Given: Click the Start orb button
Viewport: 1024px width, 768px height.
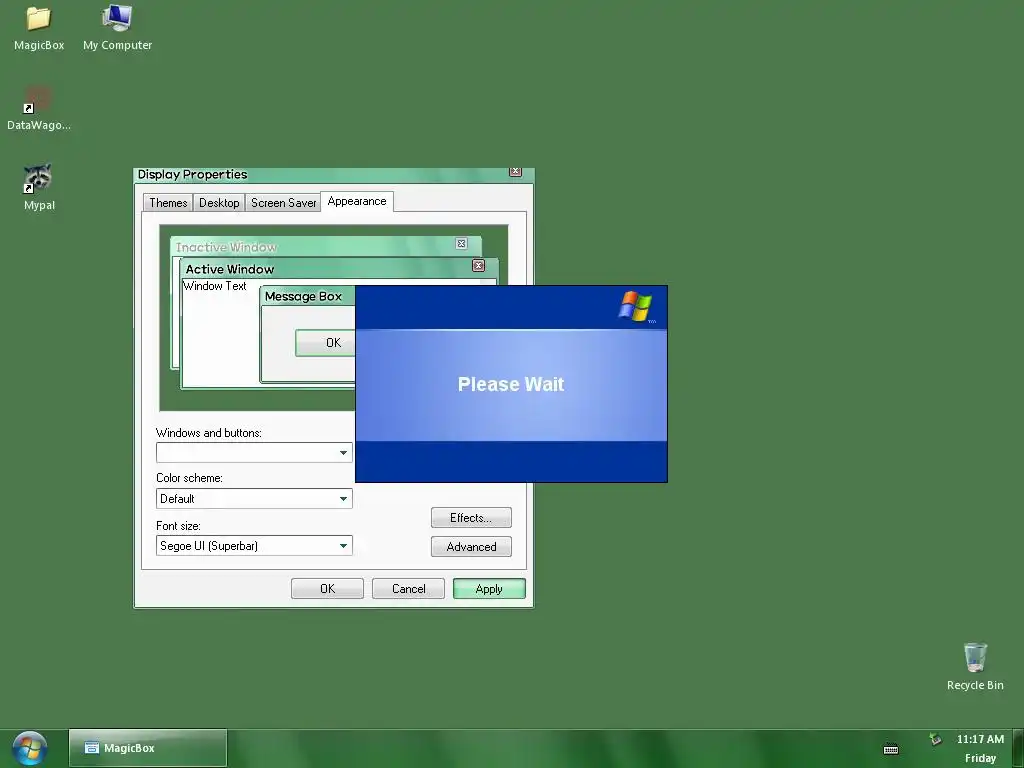Looking at the screenshot, I should 29,748.
